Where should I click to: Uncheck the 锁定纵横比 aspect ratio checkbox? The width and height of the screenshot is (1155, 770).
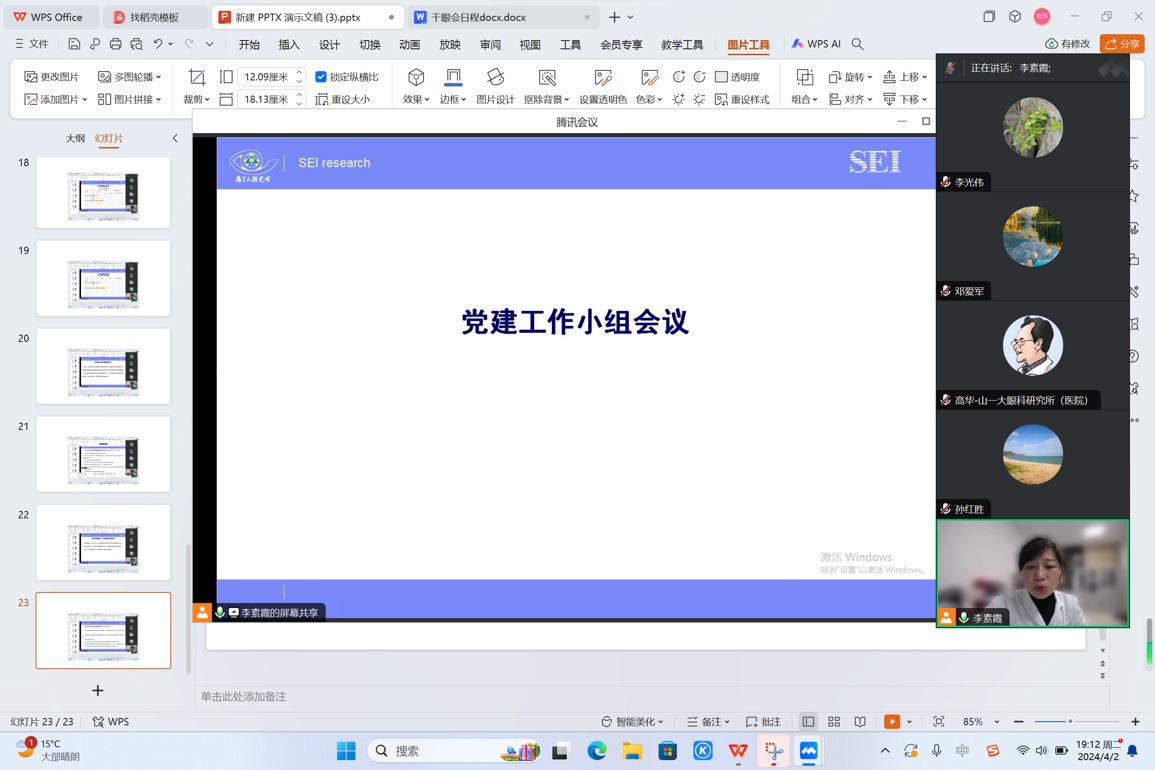(322, 76)
